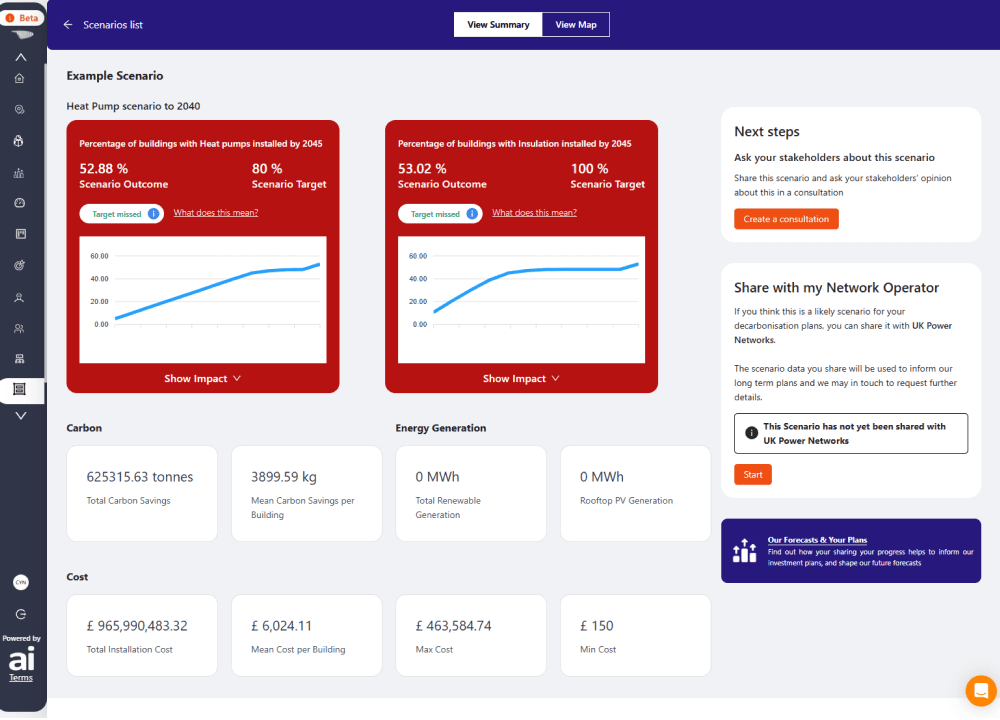Viewport: 1000px width, 720px height.
Task: Open the map location pin sidebar icon
Action: point(20,110)
